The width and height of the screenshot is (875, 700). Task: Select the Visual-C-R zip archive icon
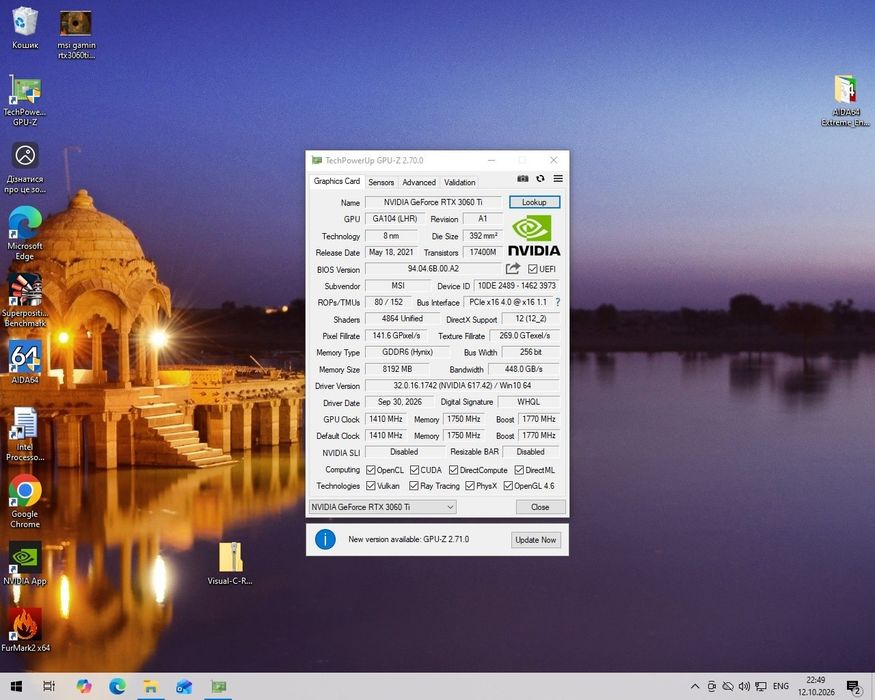tap(230, 564)
